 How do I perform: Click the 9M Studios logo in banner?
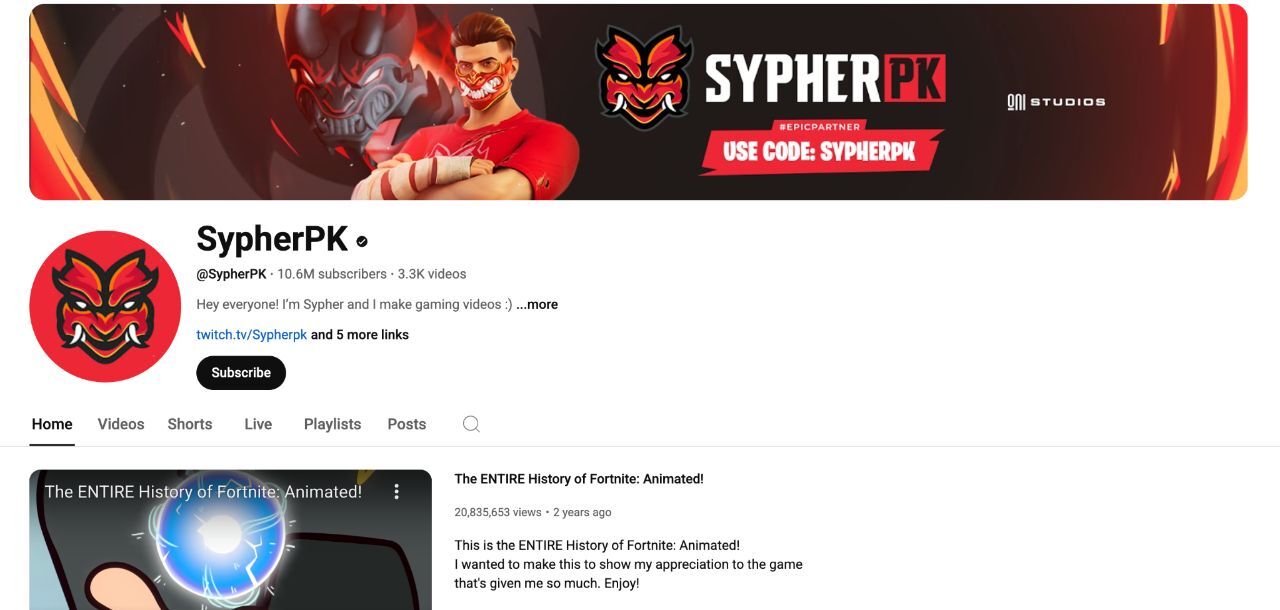click(x=1056, y=101)
